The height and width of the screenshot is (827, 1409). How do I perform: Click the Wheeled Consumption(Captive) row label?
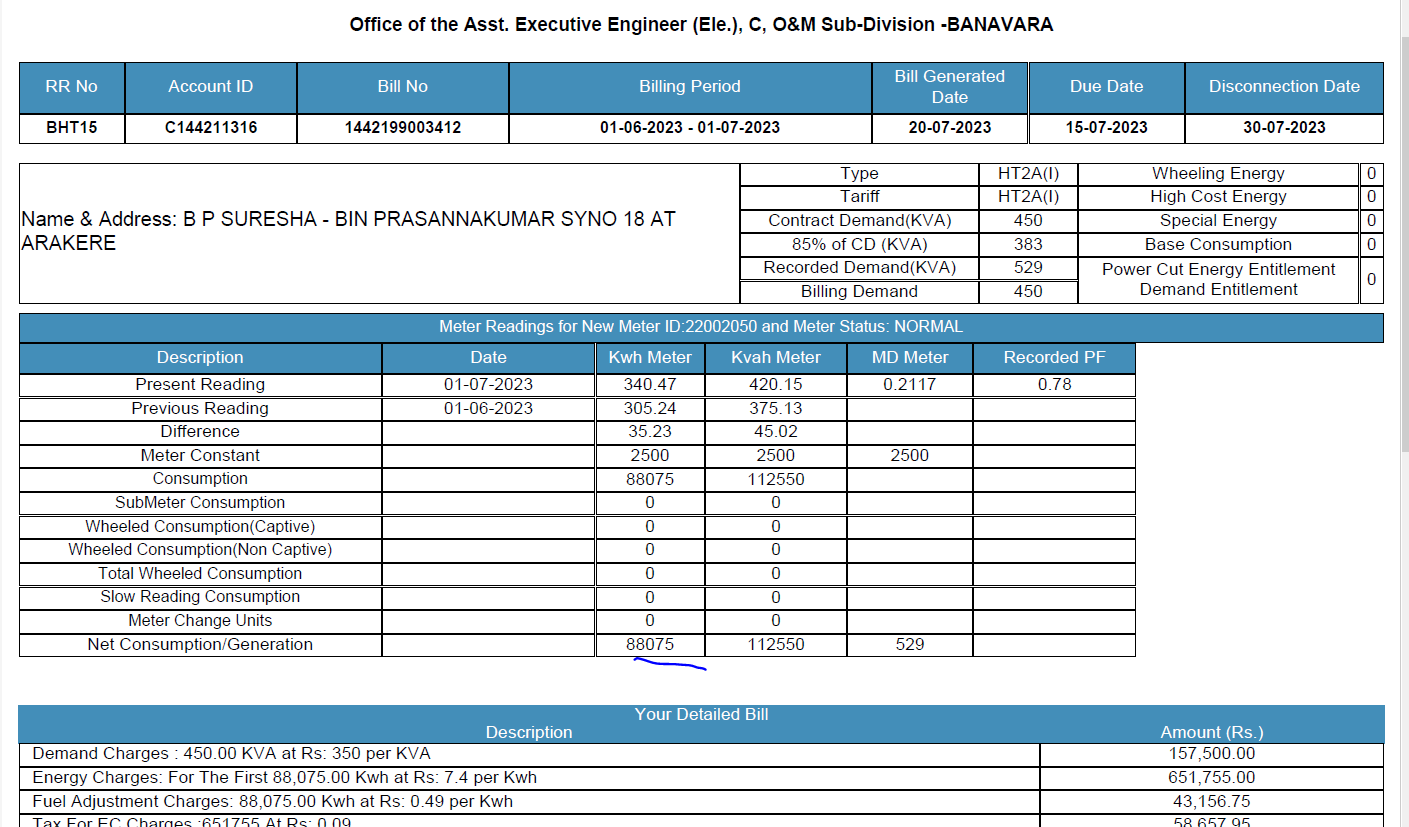click(x=200, y=527)
